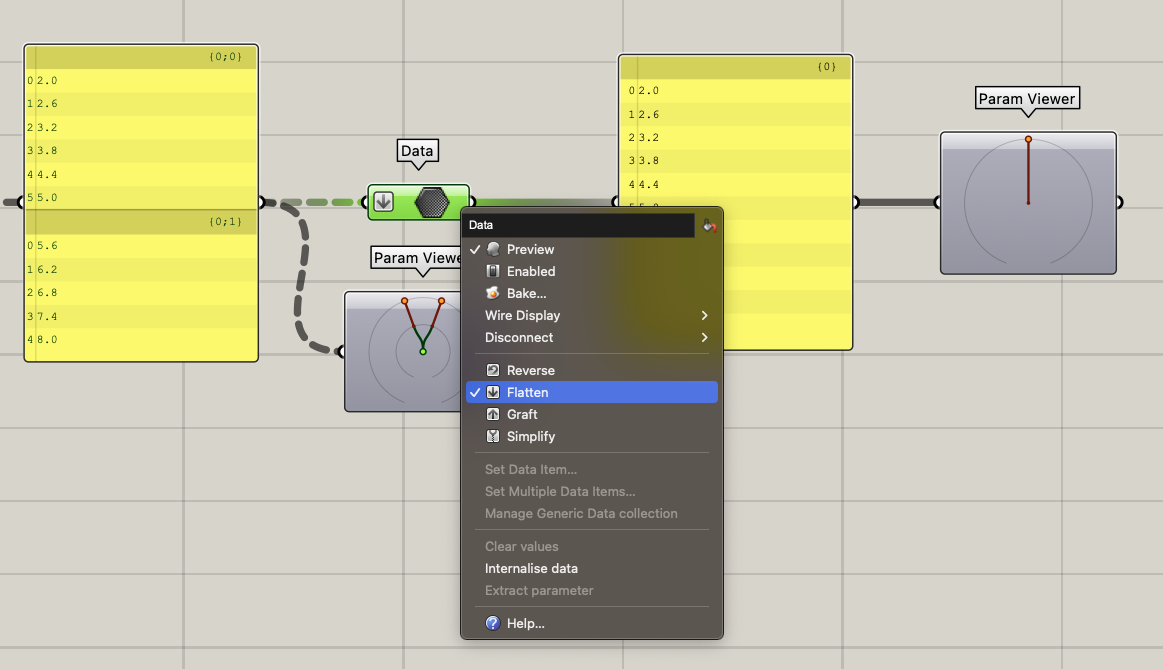Click the {0;0} branch header in left panel
The image size is (1163, 669).
point(141,57)
